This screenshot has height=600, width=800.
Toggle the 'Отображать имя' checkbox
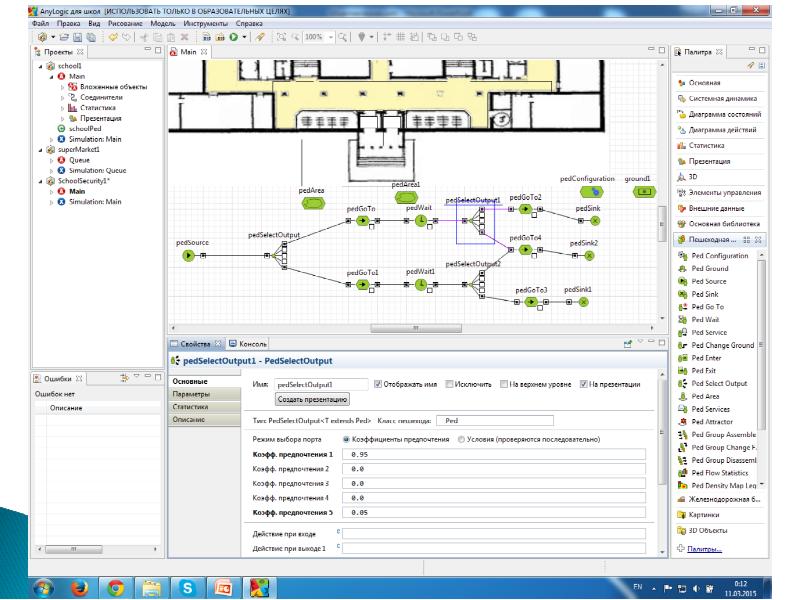(378, 383)
